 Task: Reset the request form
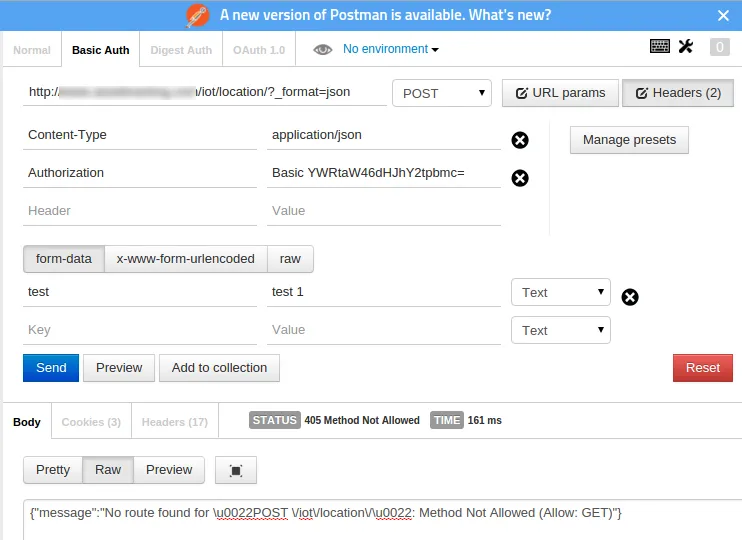703,368
